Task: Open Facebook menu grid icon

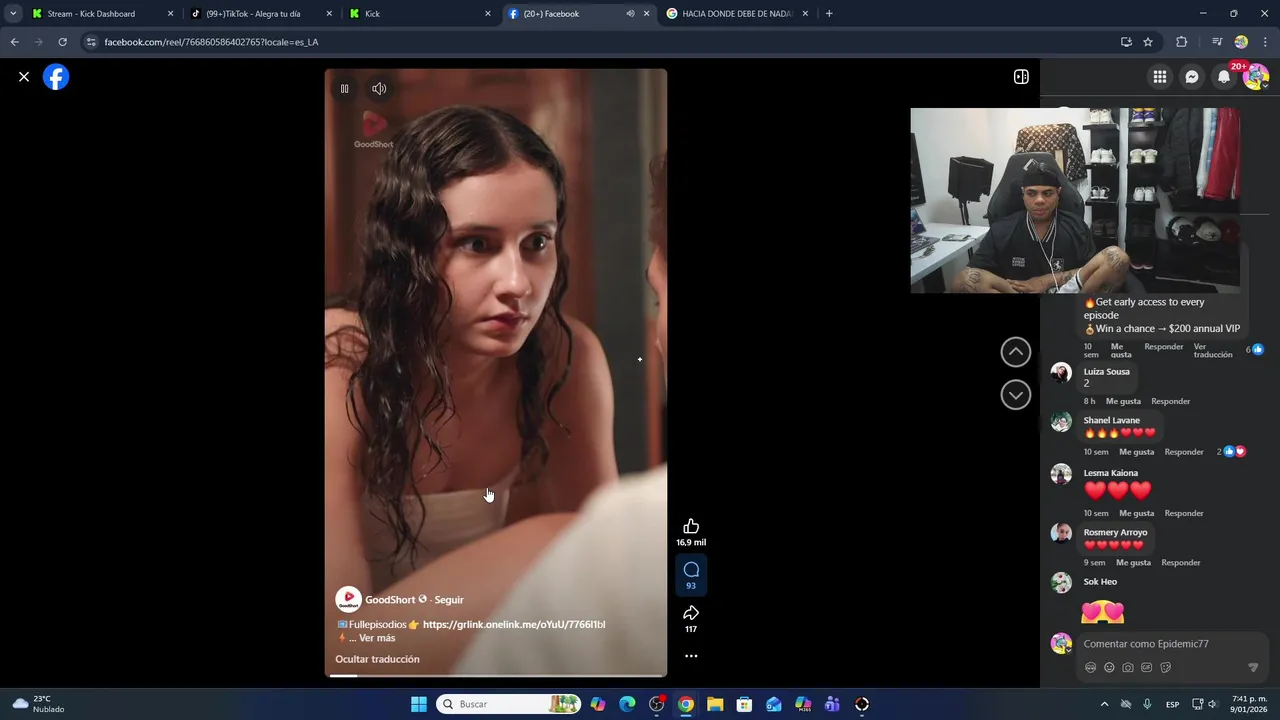Action: click(x=1160, y=77)
